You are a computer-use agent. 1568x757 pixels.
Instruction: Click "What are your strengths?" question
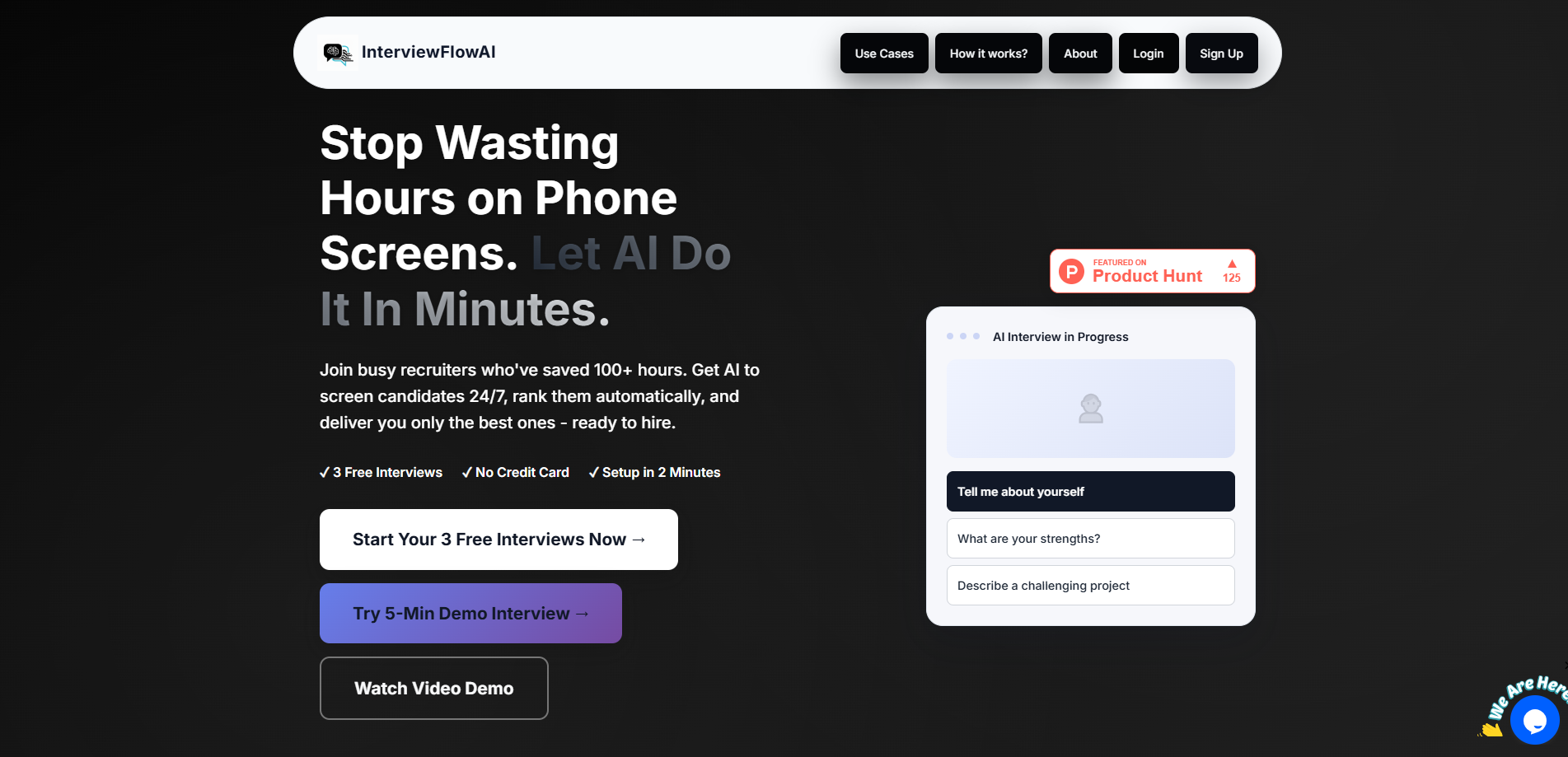point(1090,538)
